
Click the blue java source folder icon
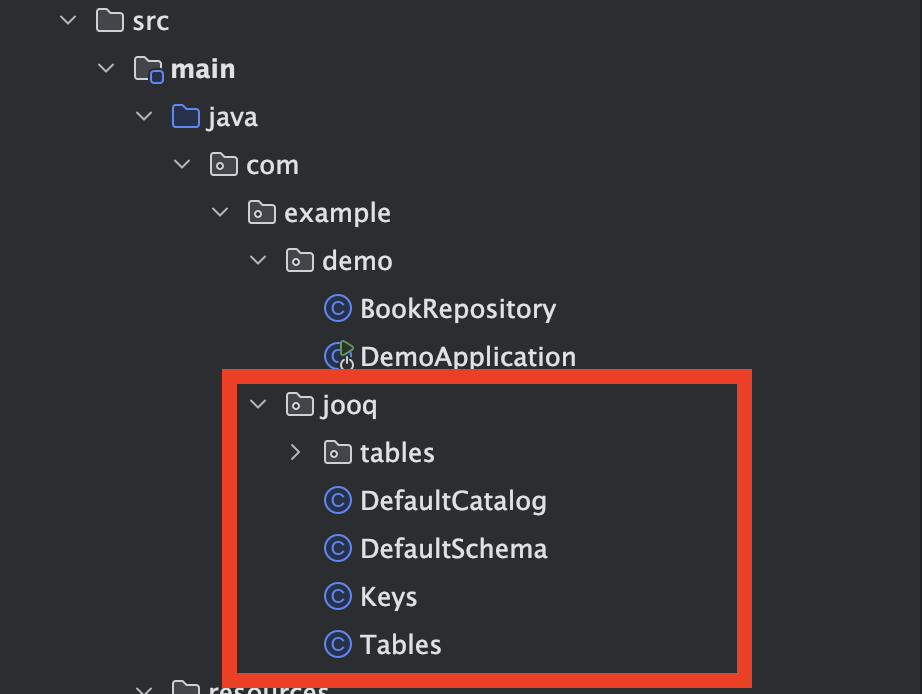(186, 116)
